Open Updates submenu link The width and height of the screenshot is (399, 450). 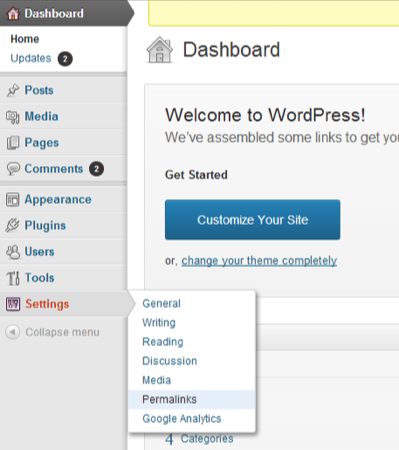point(31,58)
